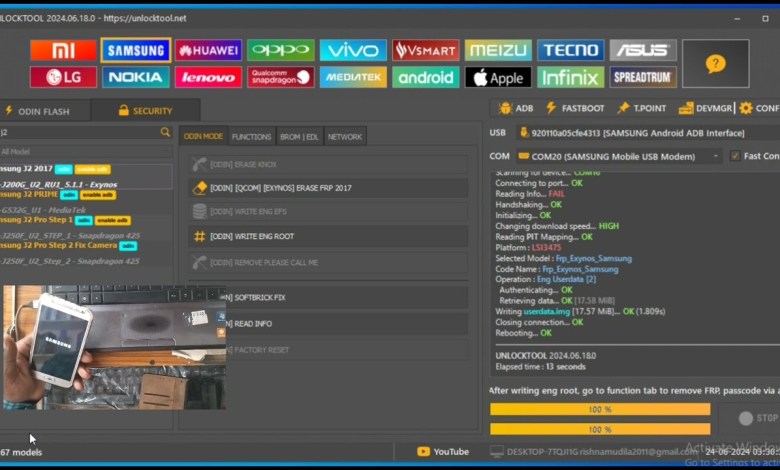Select the Xiaomi MI brand logo
The width and height of the screenshot is (780, 470).
click(x=63, y=50)
